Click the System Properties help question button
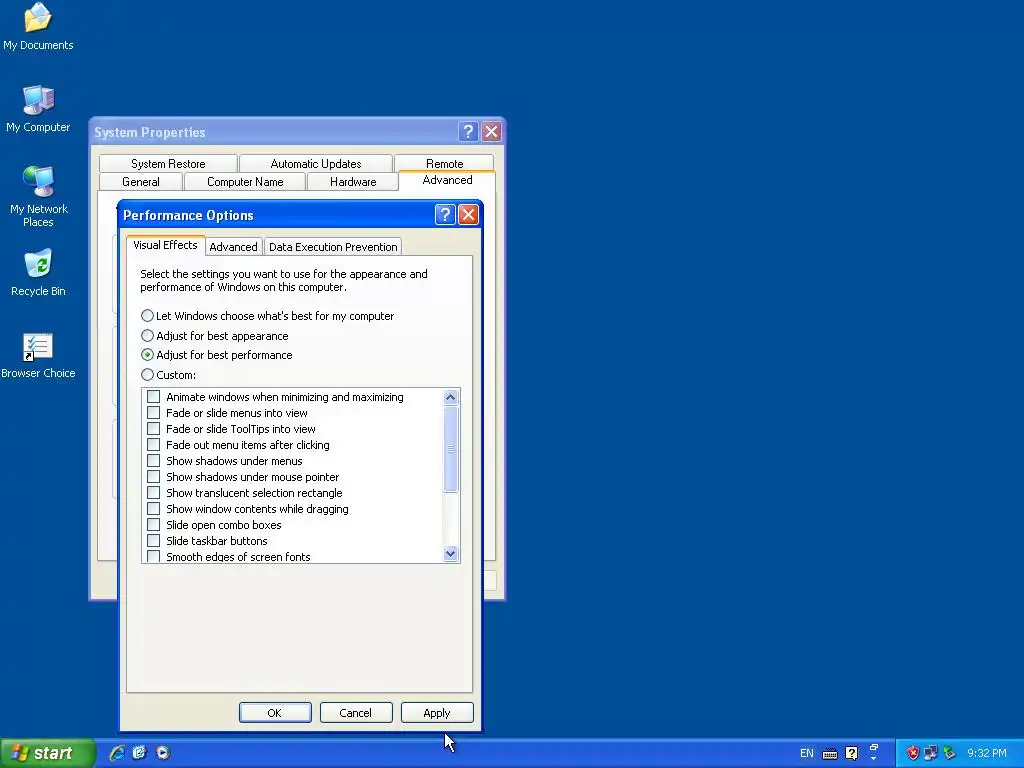1024x768 pixels. point(468,132)
